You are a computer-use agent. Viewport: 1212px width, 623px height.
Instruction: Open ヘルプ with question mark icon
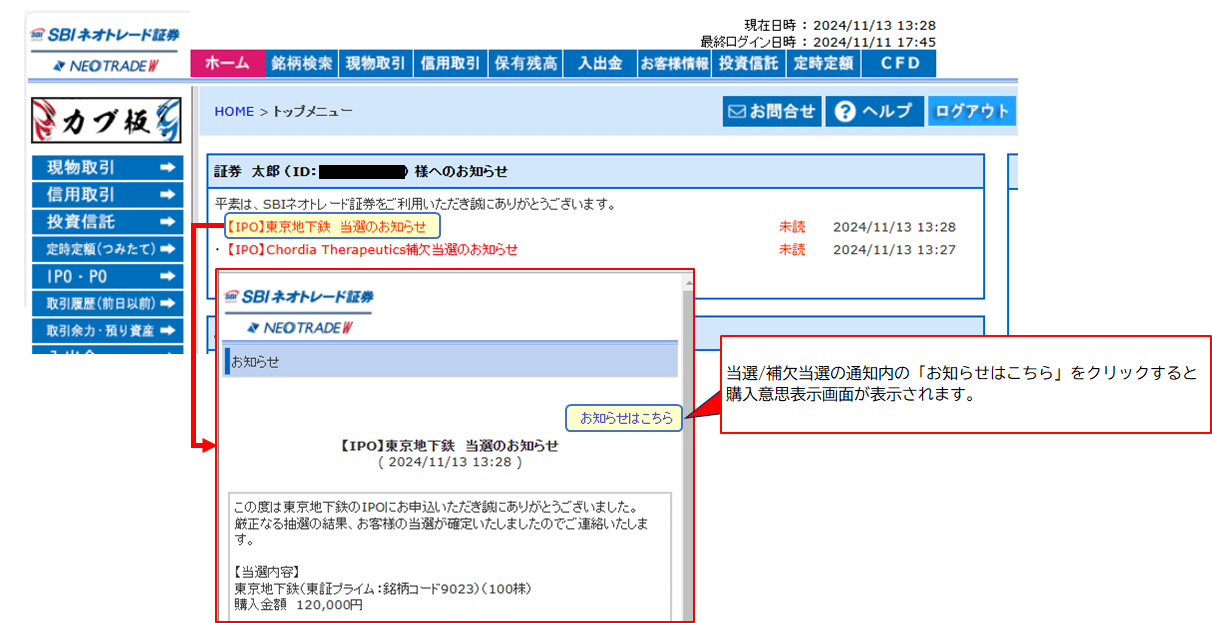(873, 112)
